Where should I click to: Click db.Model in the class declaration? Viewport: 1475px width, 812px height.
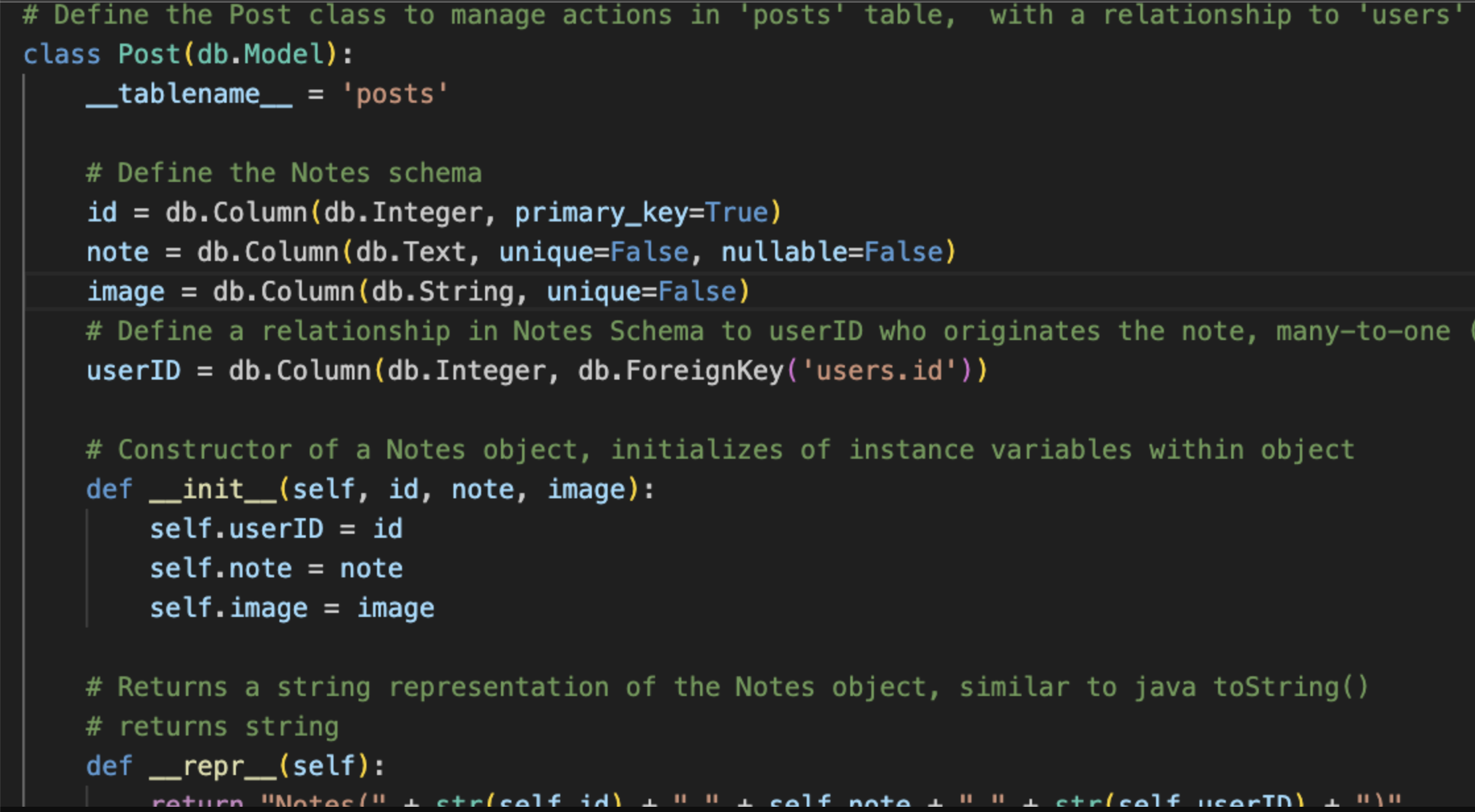260,54
